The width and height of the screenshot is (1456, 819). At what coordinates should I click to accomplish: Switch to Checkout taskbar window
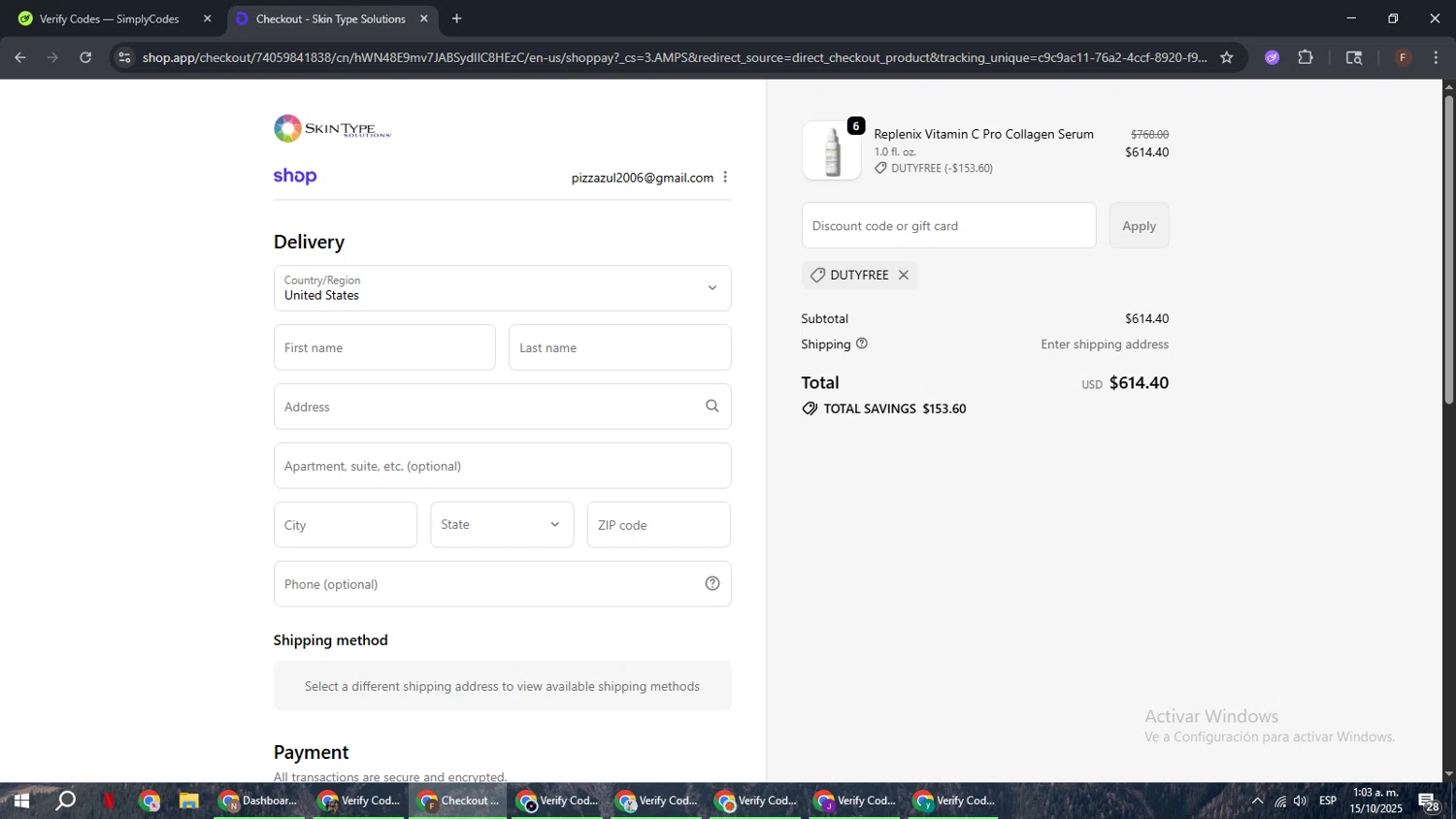[x=458, y=801]
